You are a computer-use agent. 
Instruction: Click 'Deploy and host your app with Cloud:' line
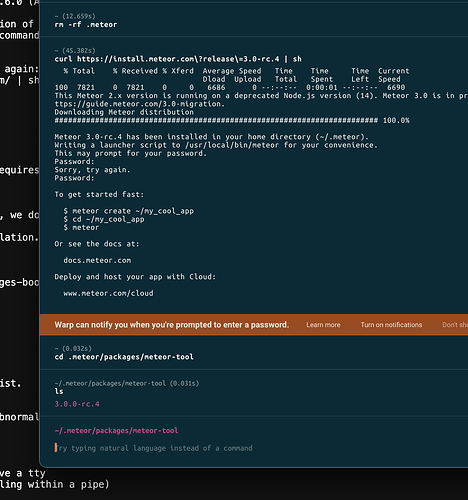click(135, 277)
